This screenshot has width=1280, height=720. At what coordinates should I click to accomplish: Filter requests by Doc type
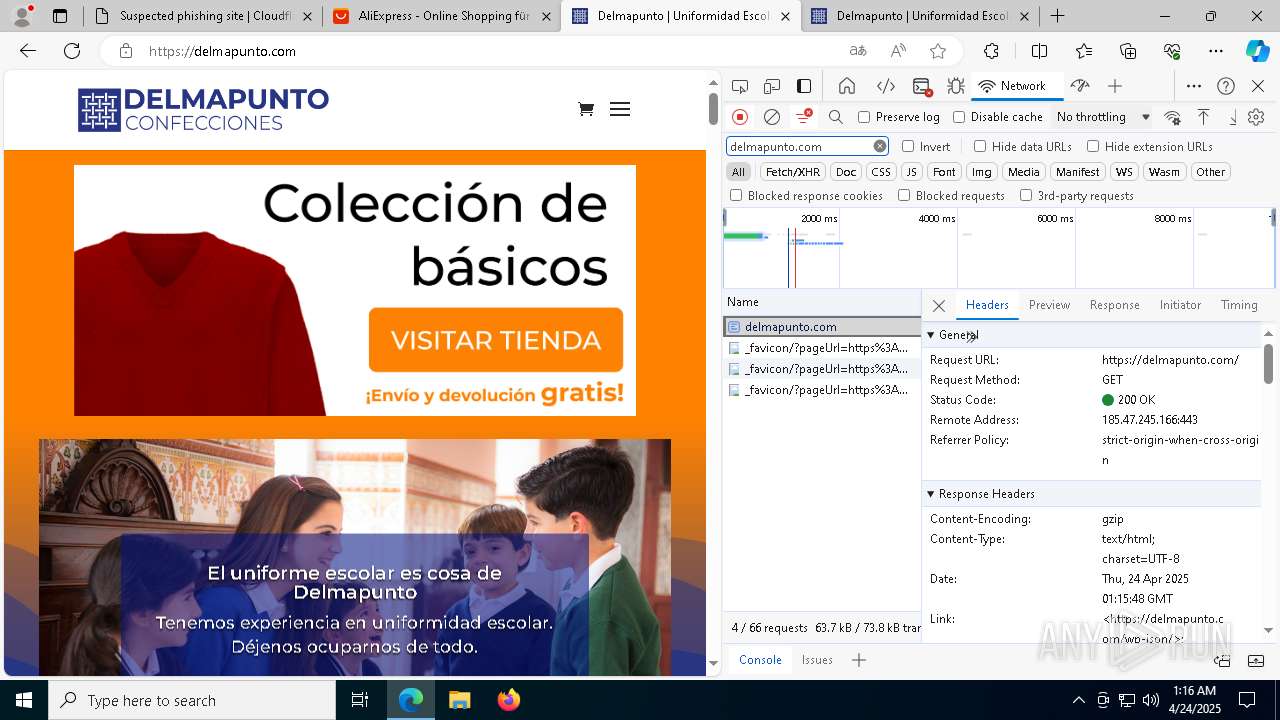[846, 172]
